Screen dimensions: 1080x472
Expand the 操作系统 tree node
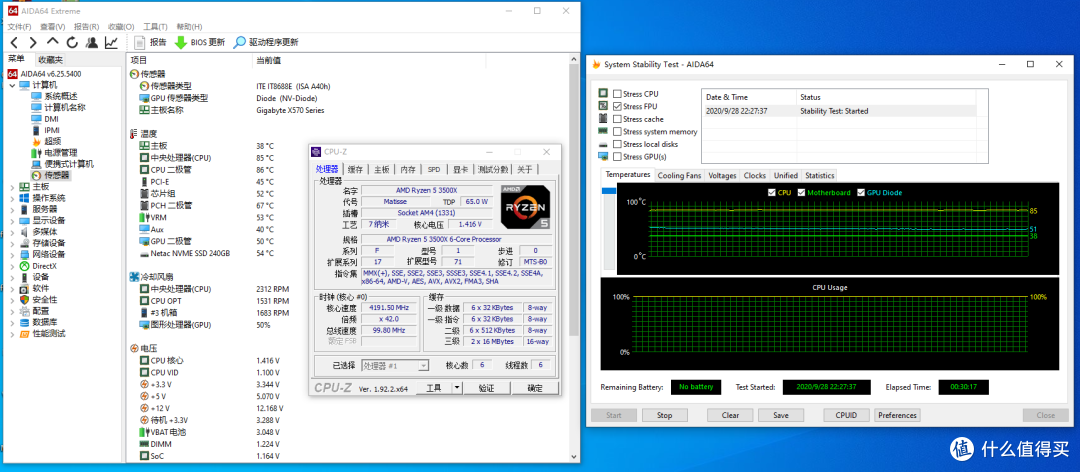(12, 198)
